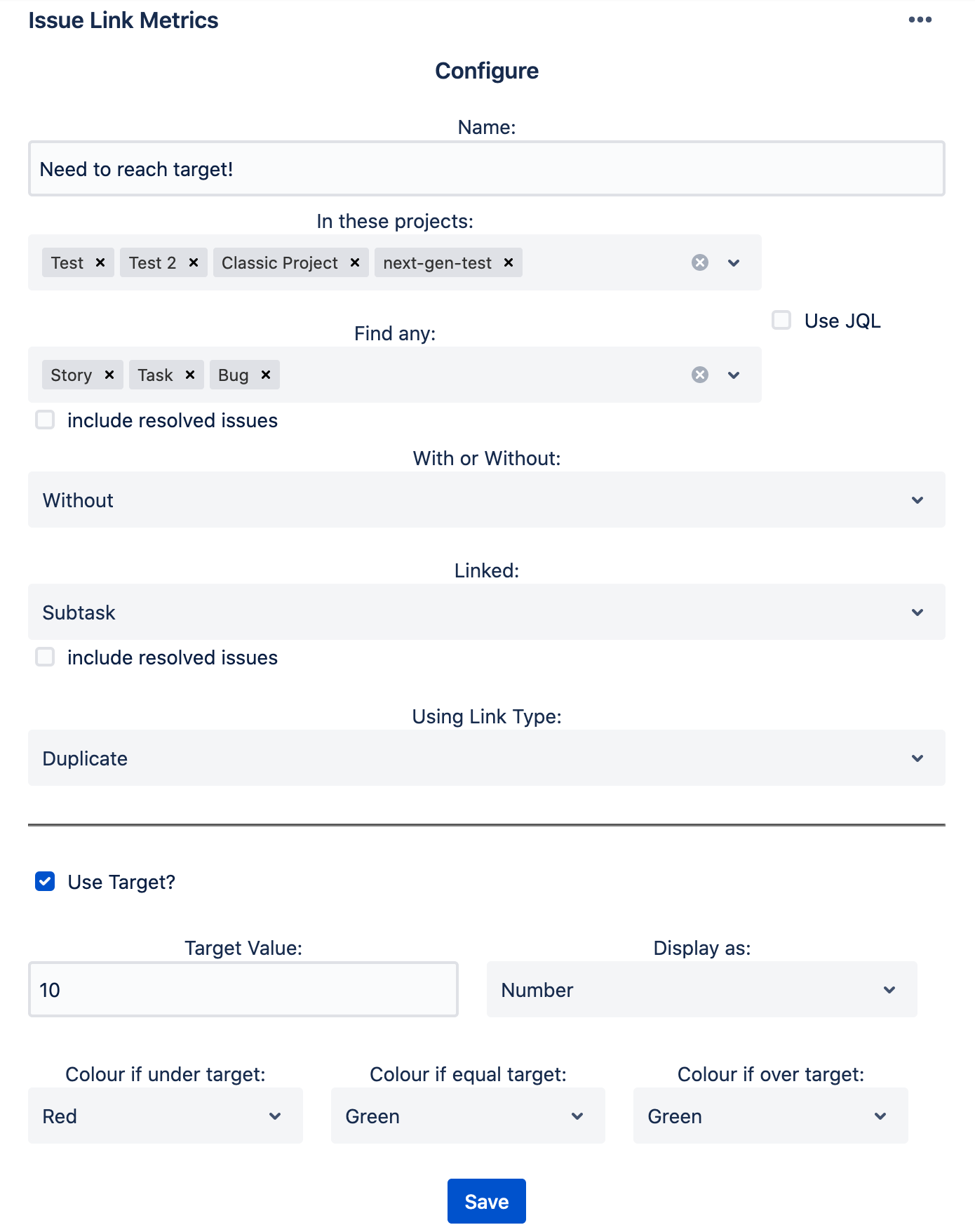Clear all selected projects
Image resolution: width=975 pixels, height=1232 pixels.
(x=699, y=262)
